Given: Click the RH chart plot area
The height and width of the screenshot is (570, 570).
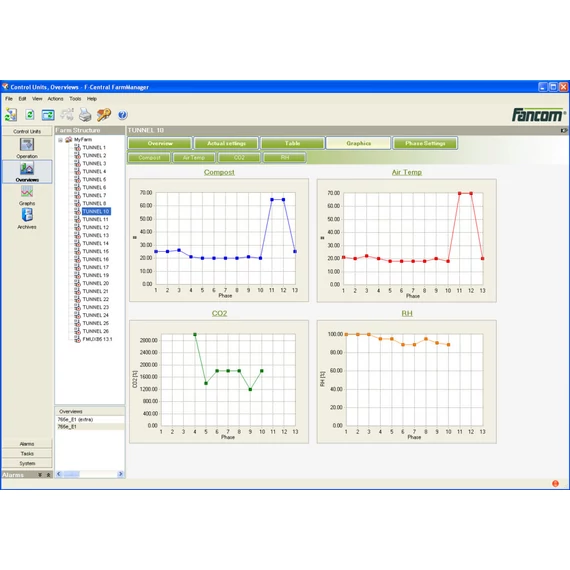Looking at the screenshot, I should pos(414,380).
